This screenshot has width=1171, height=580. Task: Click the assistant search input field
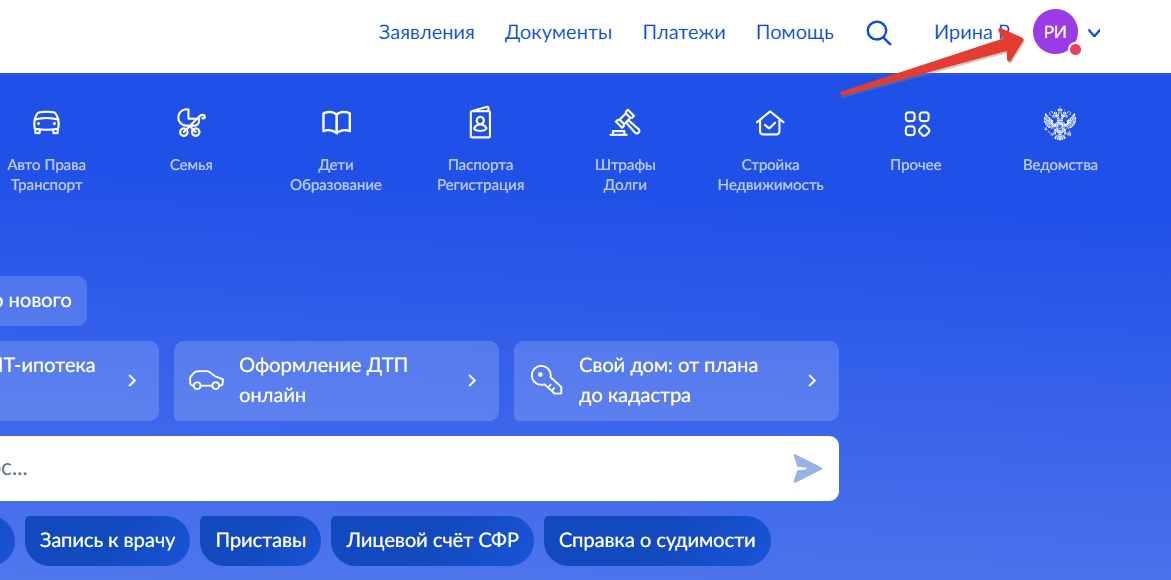419,469
